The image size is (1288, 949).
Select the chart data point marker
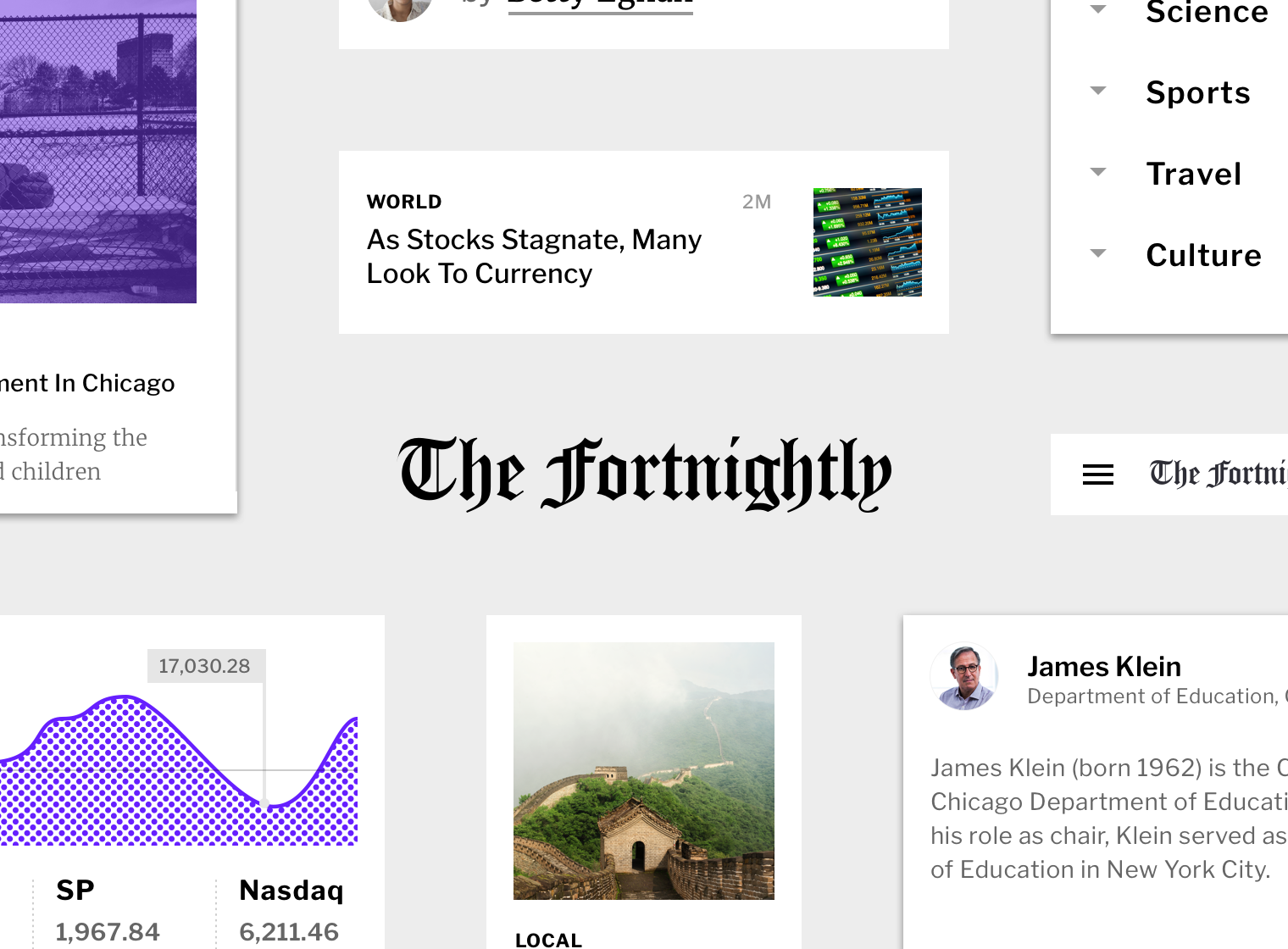pyautogui.click(x=264, y=803)
